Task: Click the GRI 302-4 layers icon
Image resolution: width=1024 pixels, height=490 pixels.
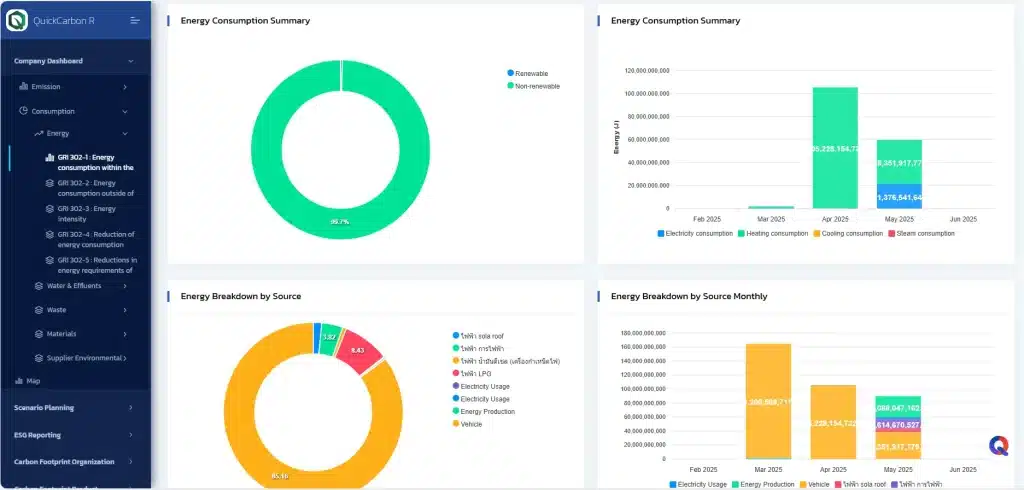Action: click(50, 234)
